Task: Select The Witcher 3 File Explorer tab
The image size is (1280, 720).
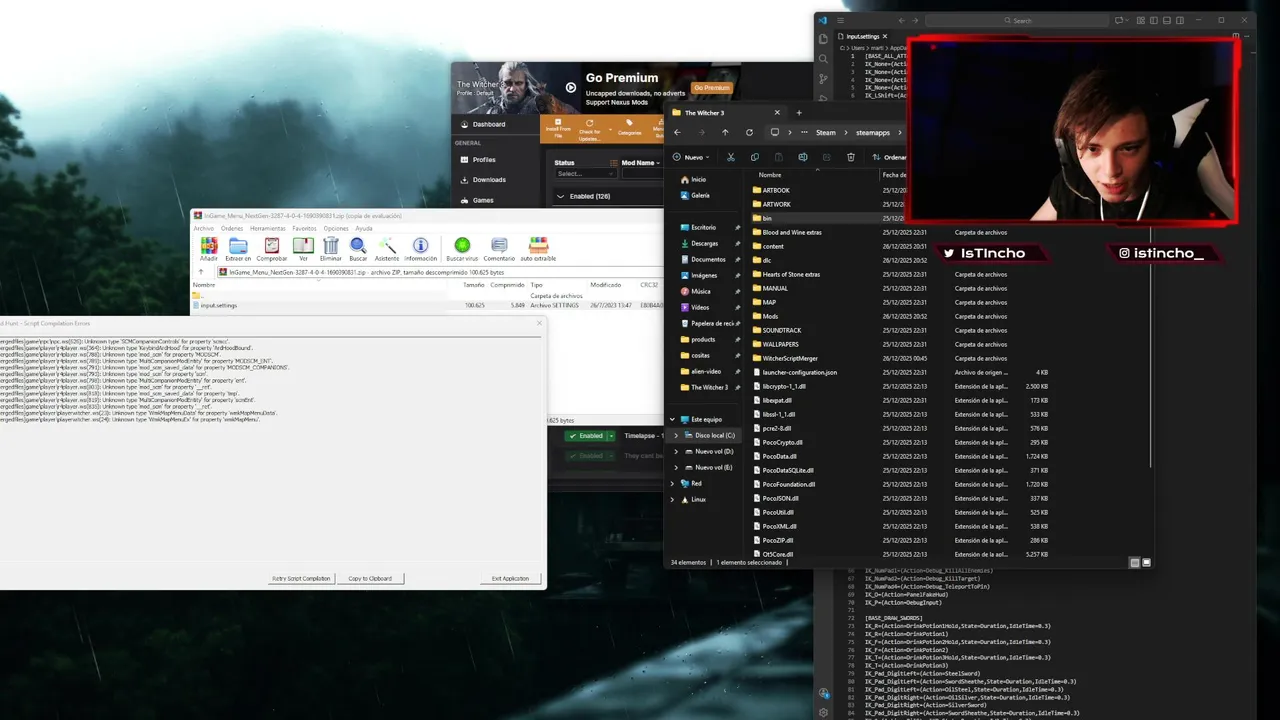Action: point(727,113)
